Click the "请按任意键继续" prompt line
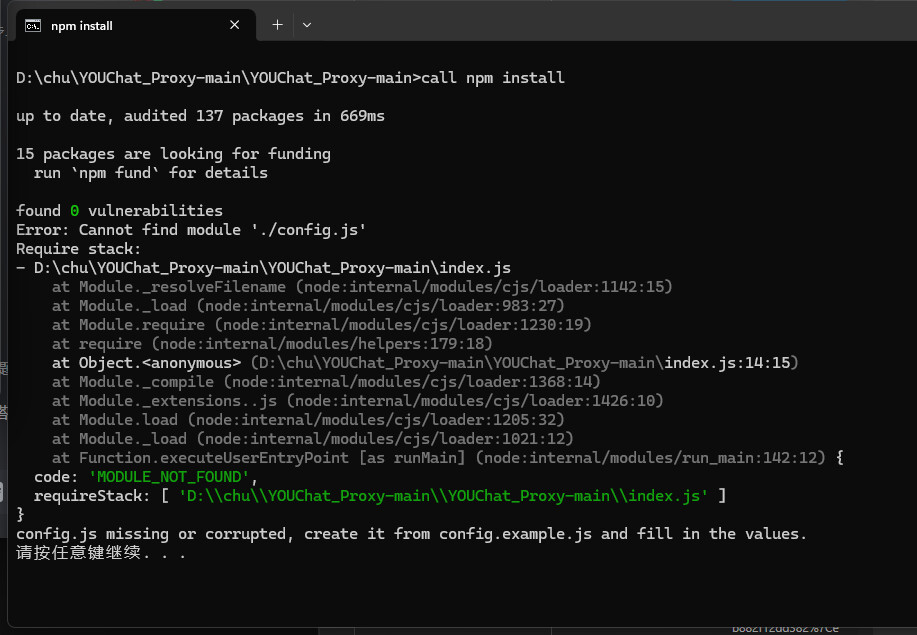Viewport: 917px width, 635px height. coord(100,553)
